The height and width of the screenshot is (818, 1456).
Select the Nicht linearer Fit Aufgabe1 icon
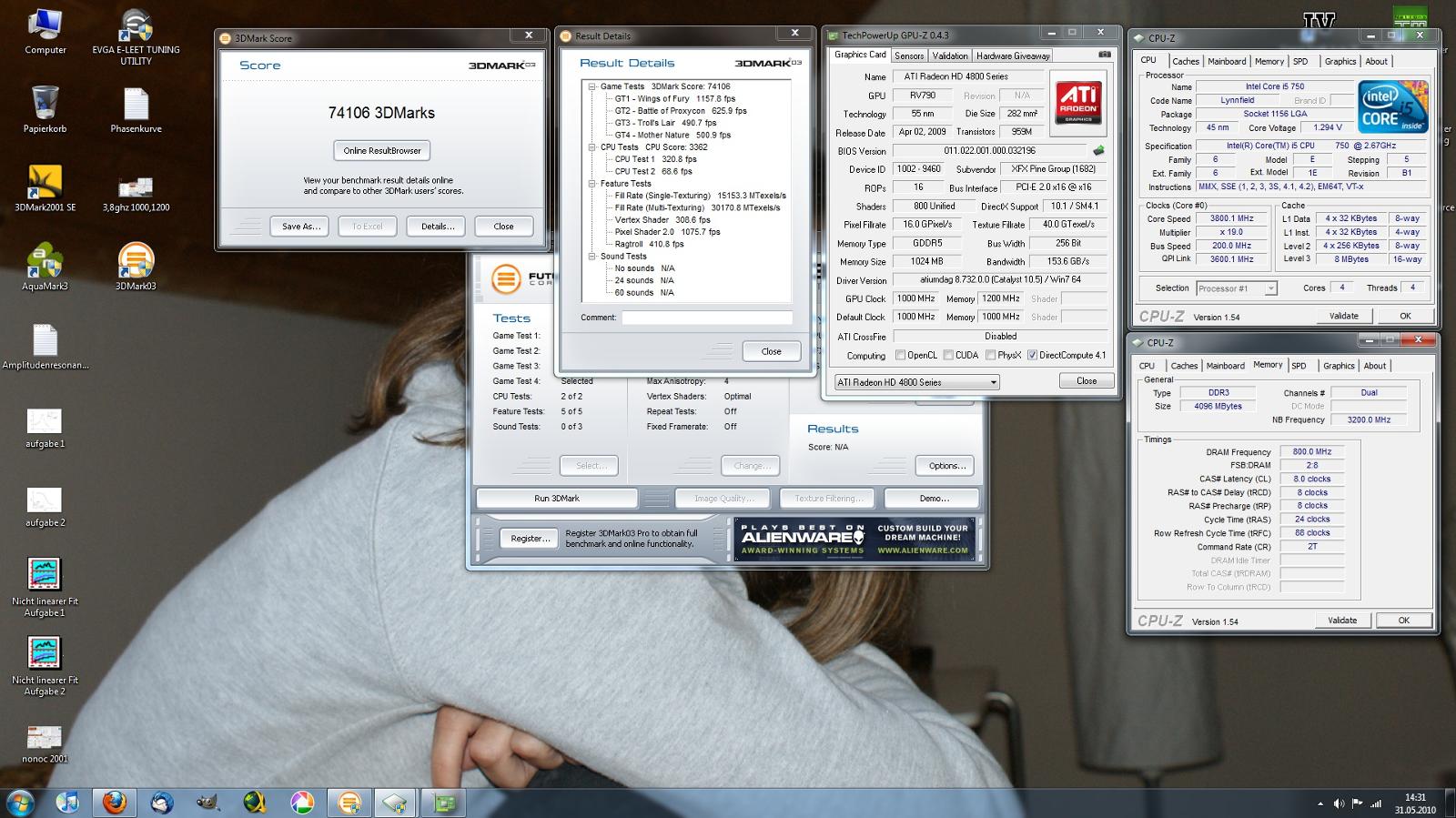tap(45, 589)
